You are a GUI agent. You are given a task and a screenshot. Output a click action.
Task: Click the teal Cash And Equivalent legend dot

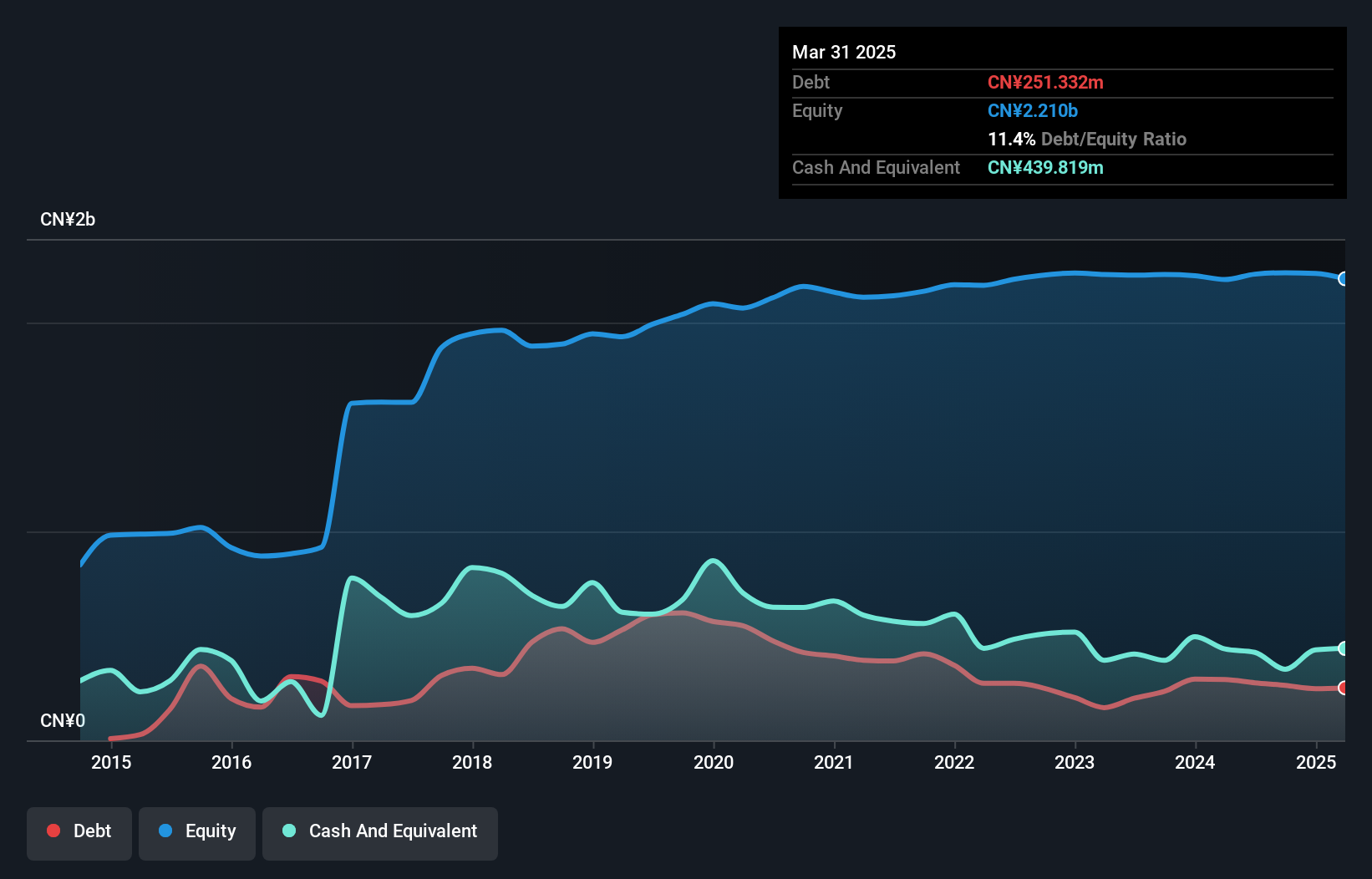click(289, 831)
